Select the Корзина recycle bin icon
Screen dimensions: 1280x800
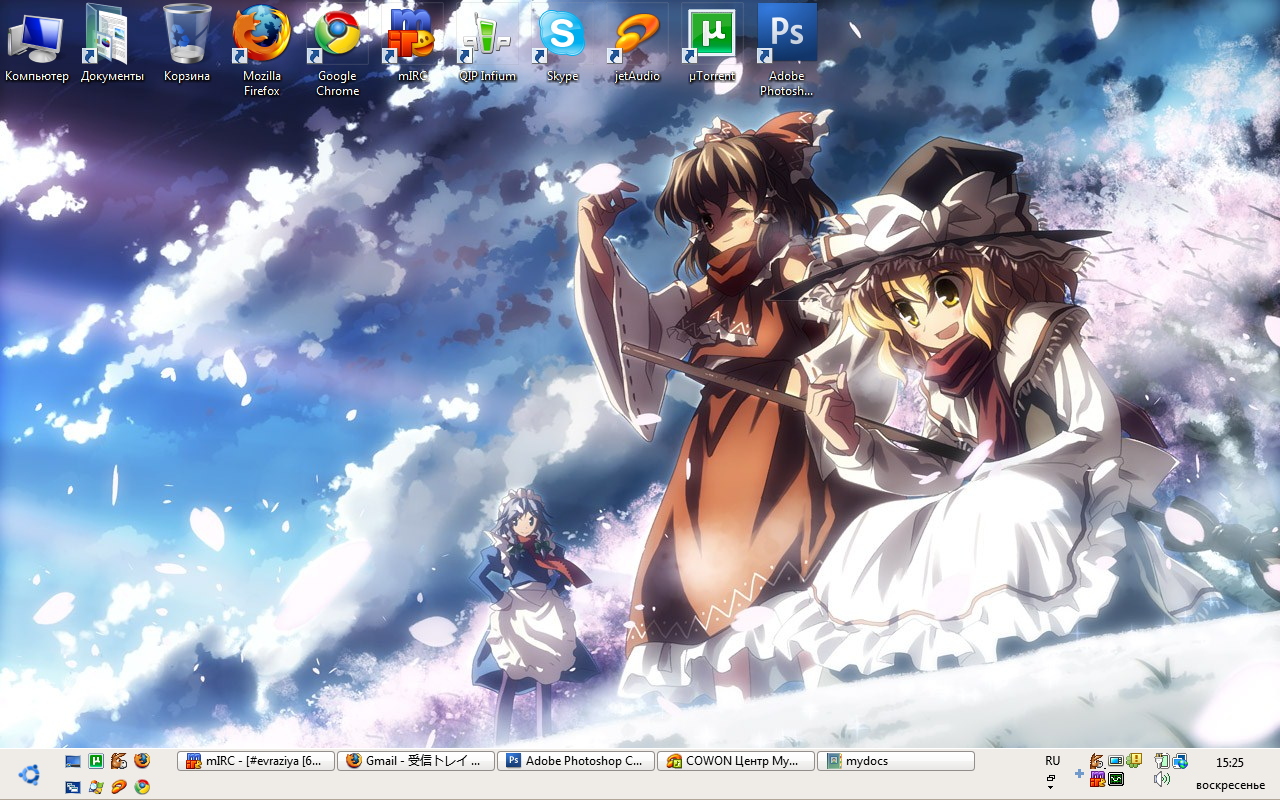click(x=187, y=45)
